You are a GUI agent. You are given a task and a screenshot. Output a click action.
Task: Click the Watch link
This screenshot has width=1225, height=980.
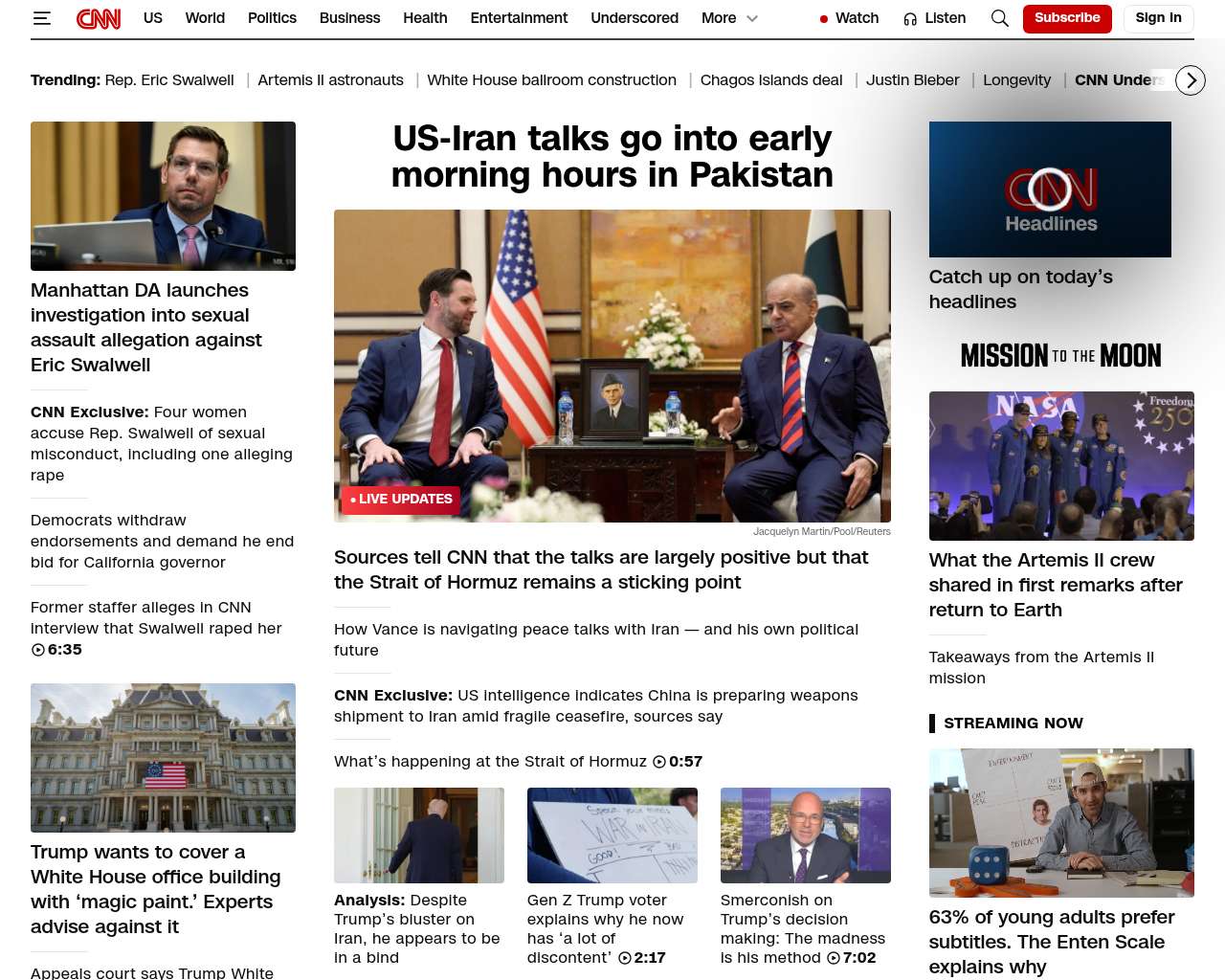point(857,18)
